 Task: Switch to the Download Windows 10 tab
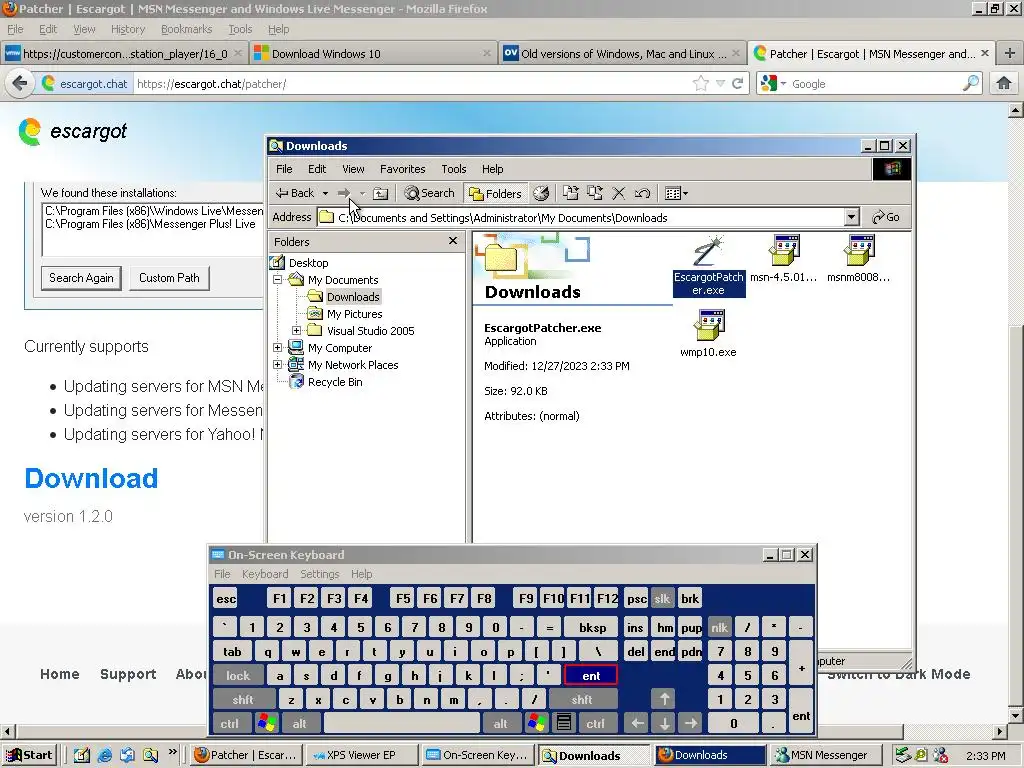point(372,54)
